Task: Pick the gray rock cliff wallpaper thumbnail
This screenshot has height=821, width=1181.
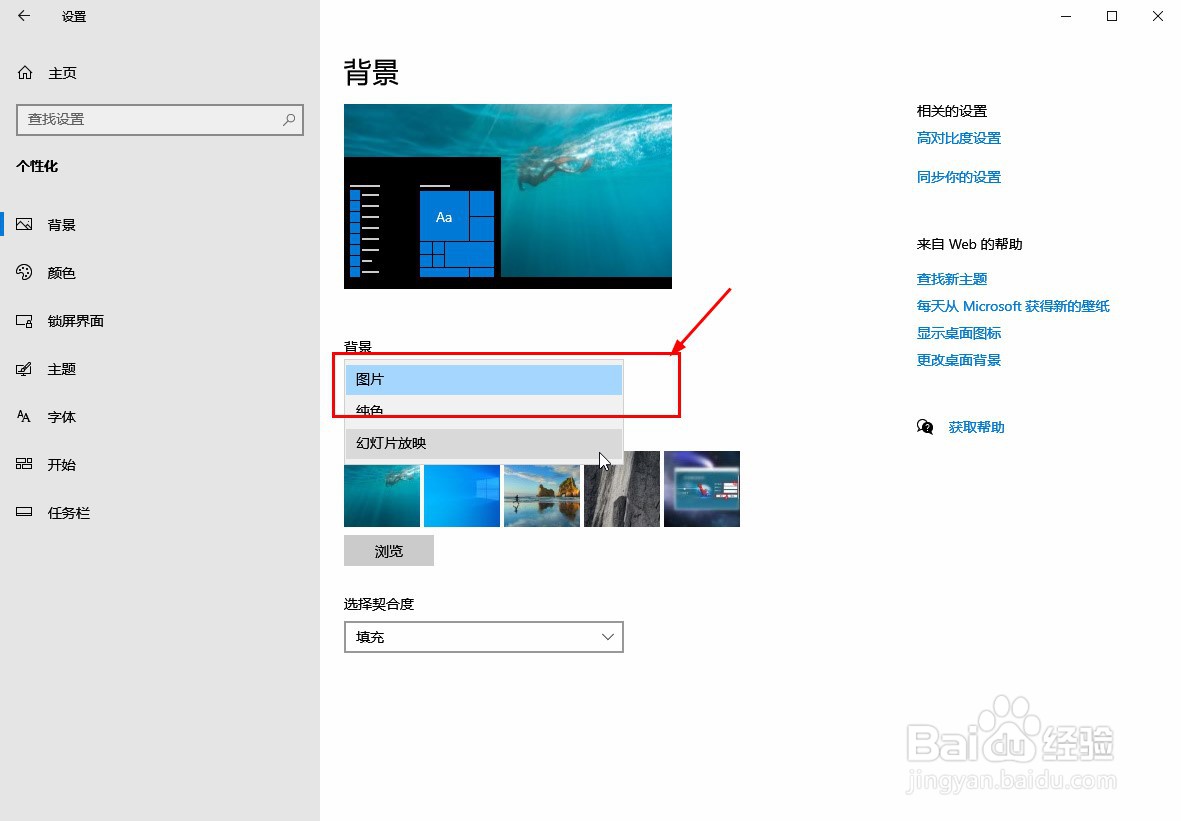Action: pyautogui.click(x=621, y=489)
